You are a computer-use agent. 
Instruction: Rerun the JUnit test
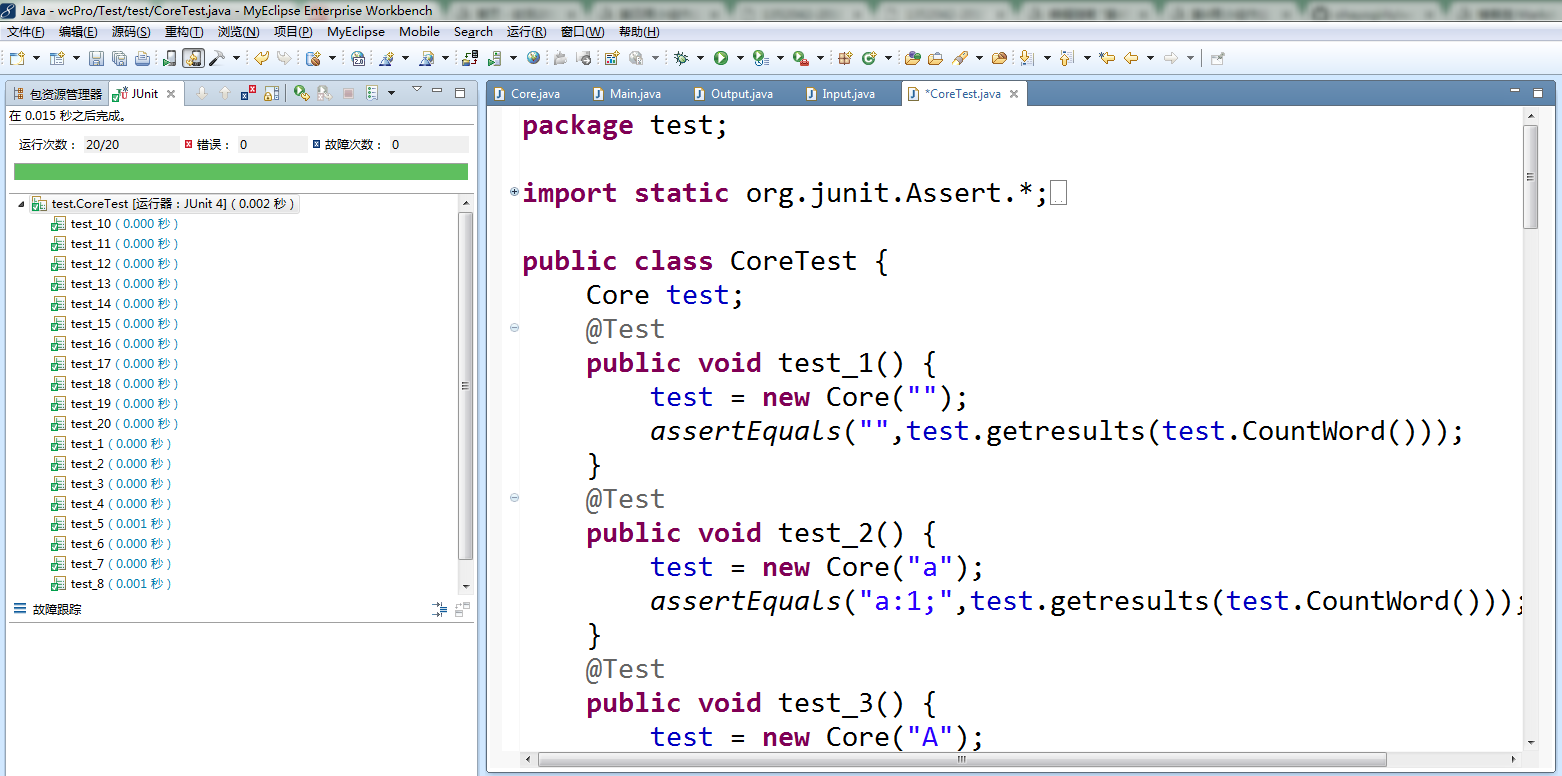pyautogui.click(x=301, y=93)
